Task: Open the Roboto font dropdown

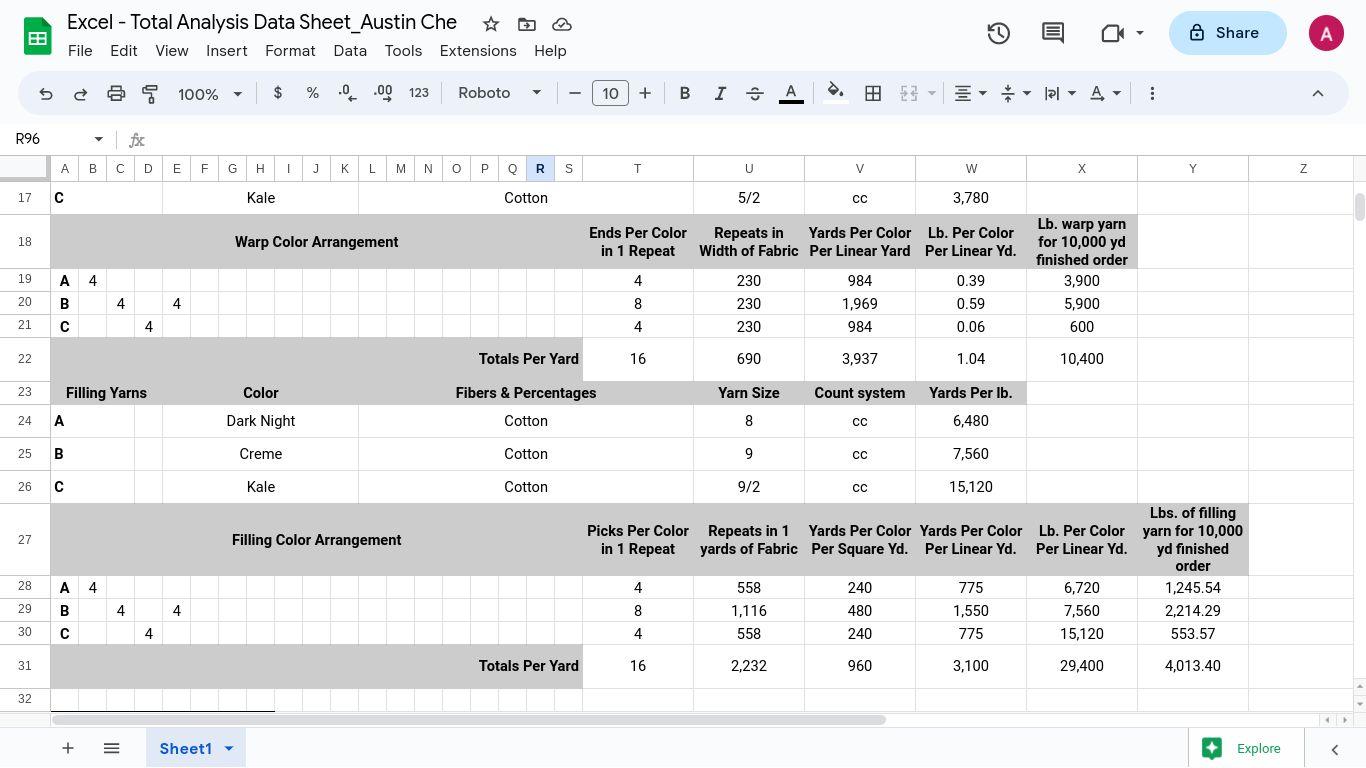Action: (499, 93)
